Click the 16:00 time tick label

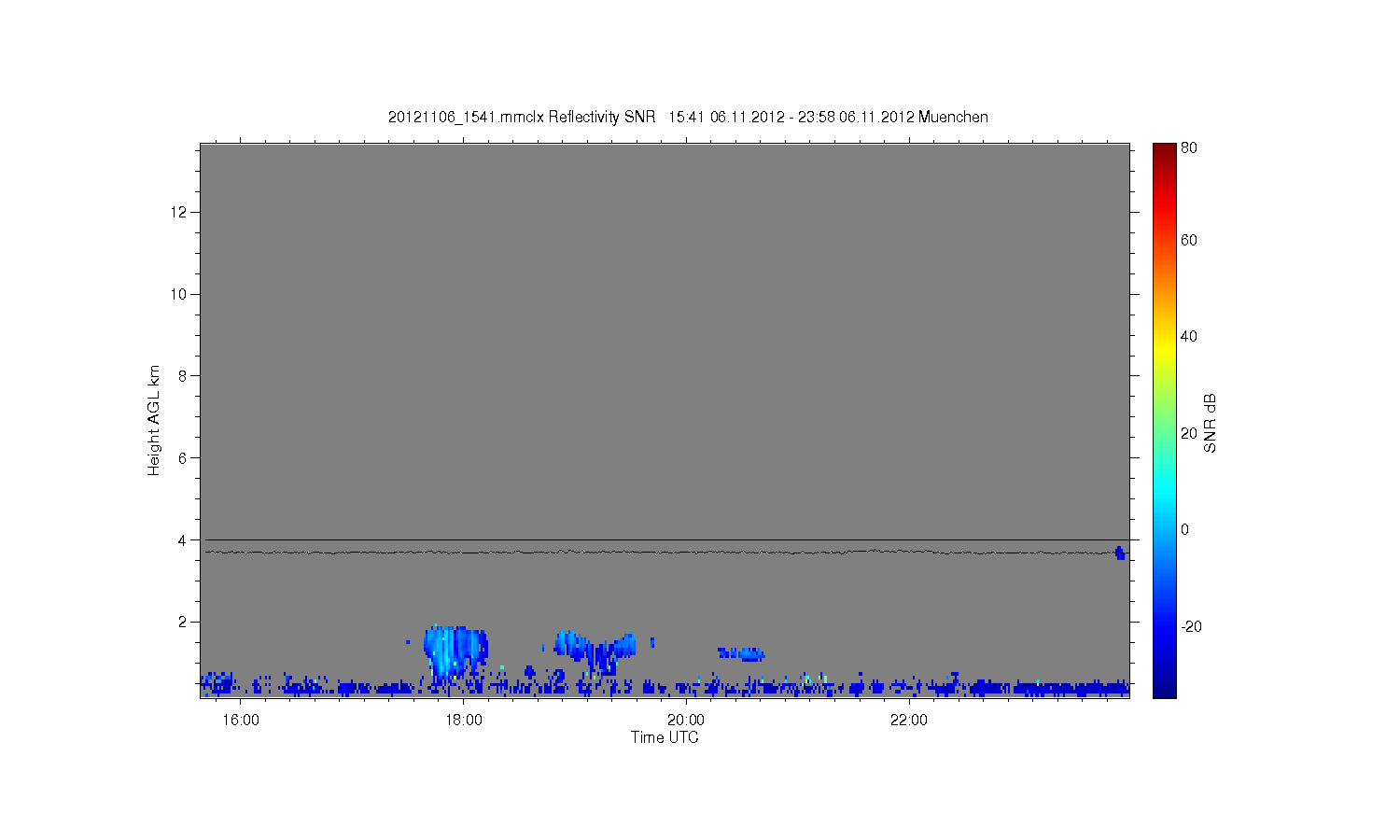click(x=241, y=721)
